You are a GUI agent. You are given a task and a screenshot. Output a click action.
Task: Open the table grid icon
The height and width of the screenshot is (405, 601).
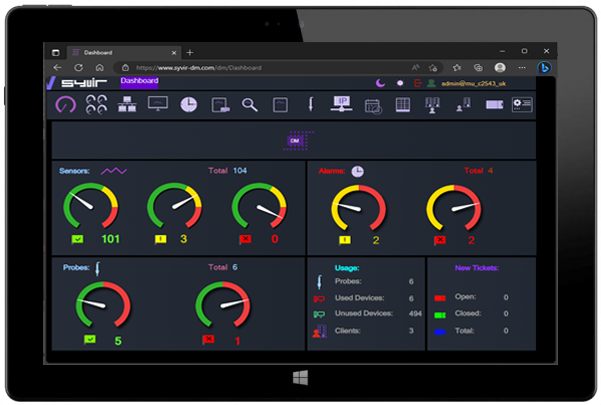pyautogui.click(x=402, y=105)
